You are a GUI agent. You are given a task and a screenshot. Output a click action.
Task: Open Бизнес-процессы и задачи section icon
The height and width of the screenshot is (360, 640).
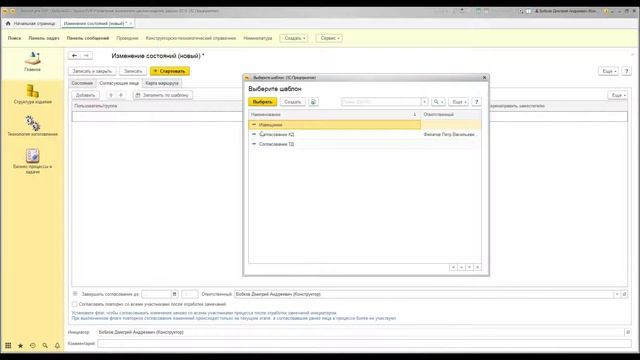coord(33,156)
